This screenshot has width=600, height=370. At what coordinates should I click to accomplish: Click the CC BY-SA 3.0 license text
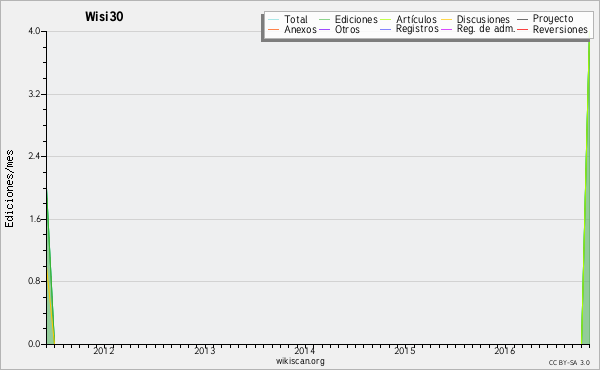coord(569,362)
